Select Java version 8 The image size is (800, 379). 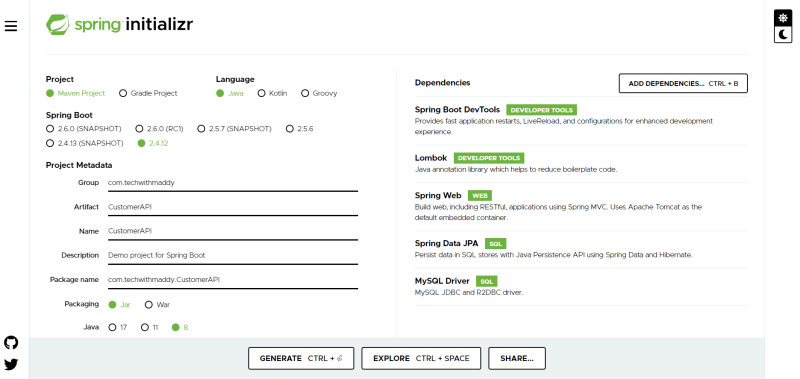click(x=180, y=327)
